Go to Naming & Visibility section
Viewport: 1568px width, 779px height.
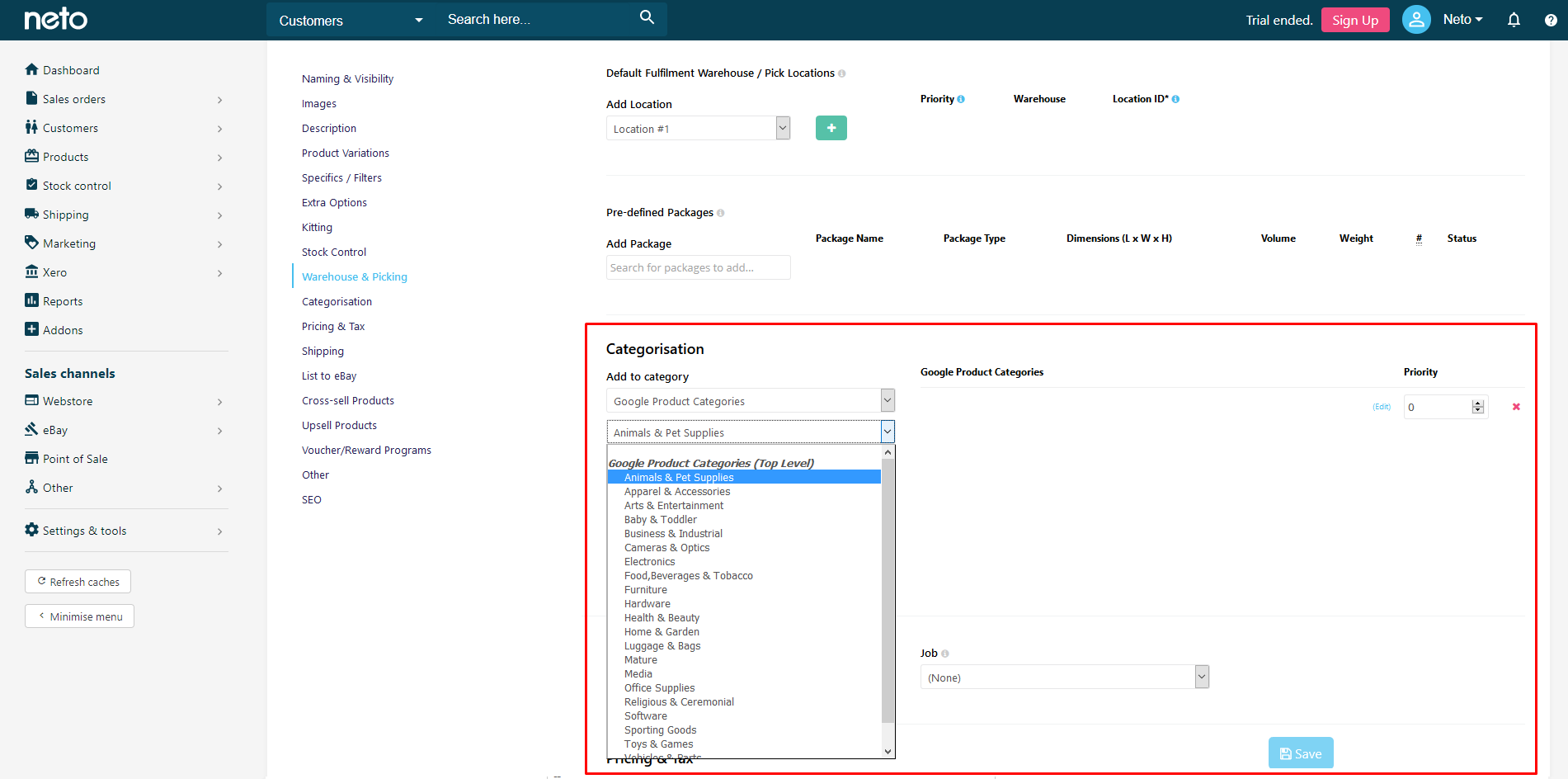pos(347,78)
